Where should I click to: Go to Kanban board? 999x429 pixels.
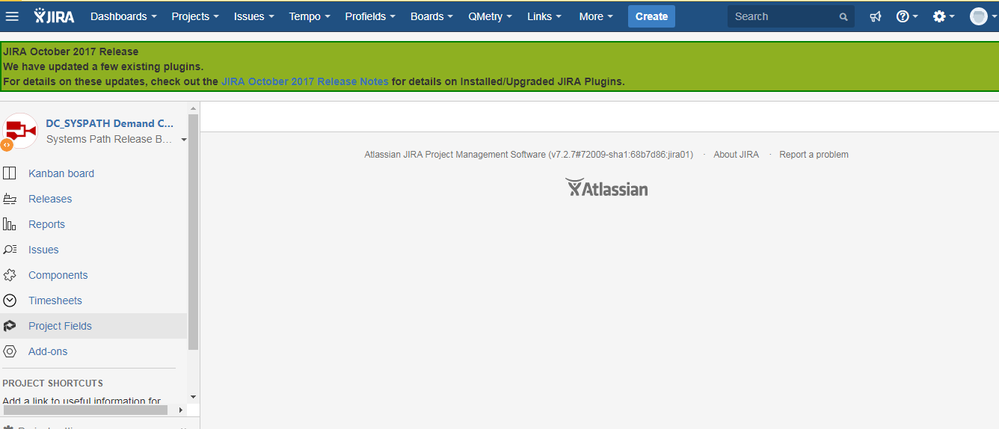pos(61,173)
